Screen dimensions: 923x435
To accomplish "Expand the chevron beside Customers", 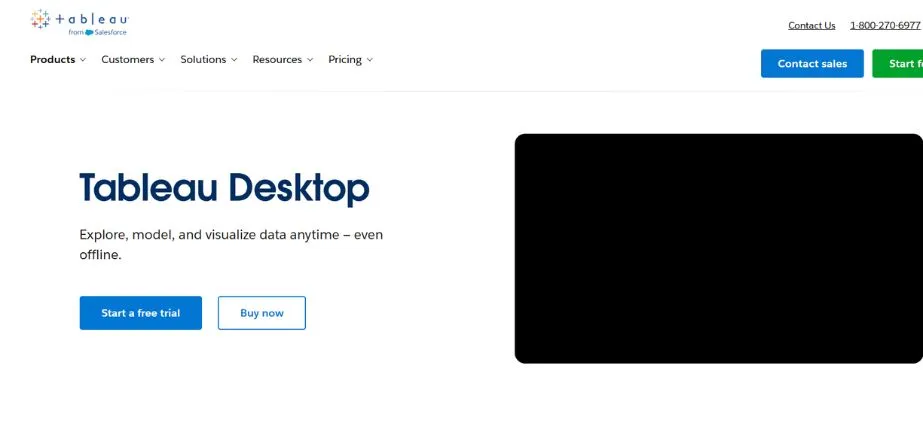I will coord(162,60).
